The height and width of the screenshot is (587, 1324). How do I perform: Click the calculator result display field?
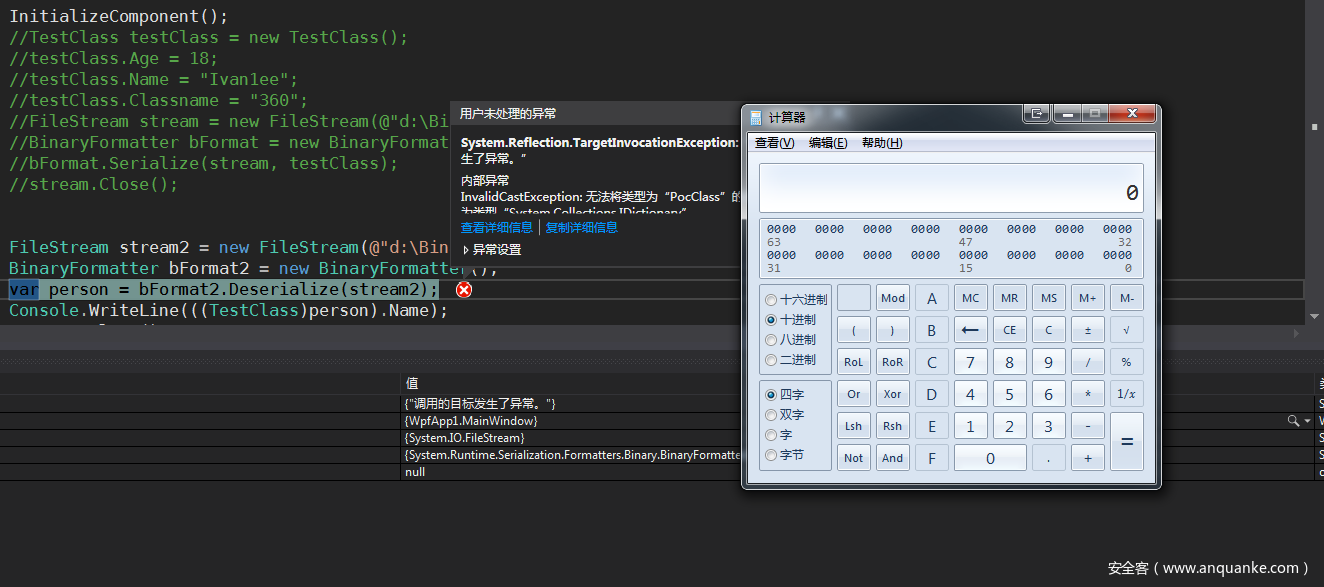[950, 189]
